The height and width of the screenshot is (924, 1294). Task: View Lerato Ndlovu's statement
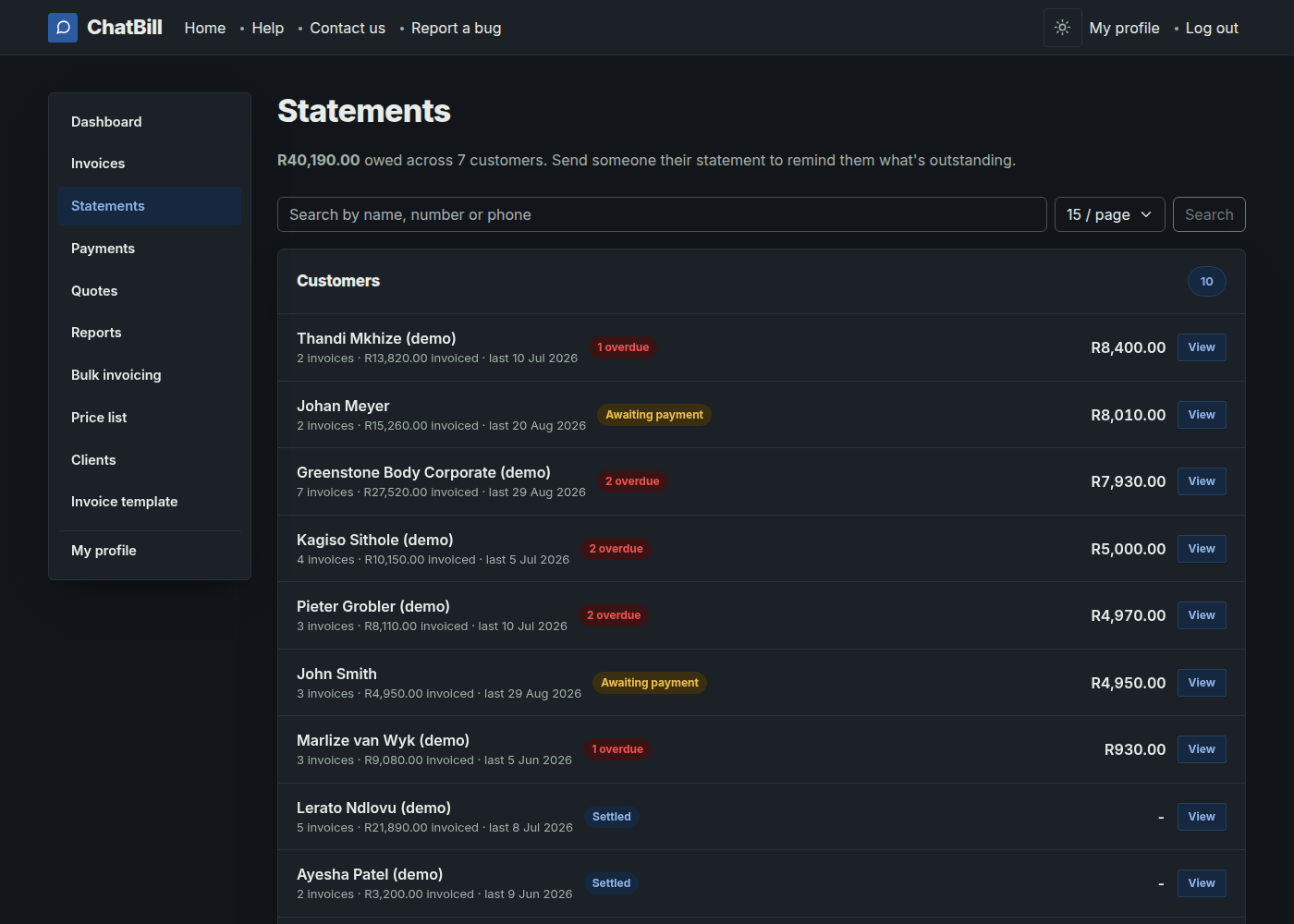point(1202,817)
